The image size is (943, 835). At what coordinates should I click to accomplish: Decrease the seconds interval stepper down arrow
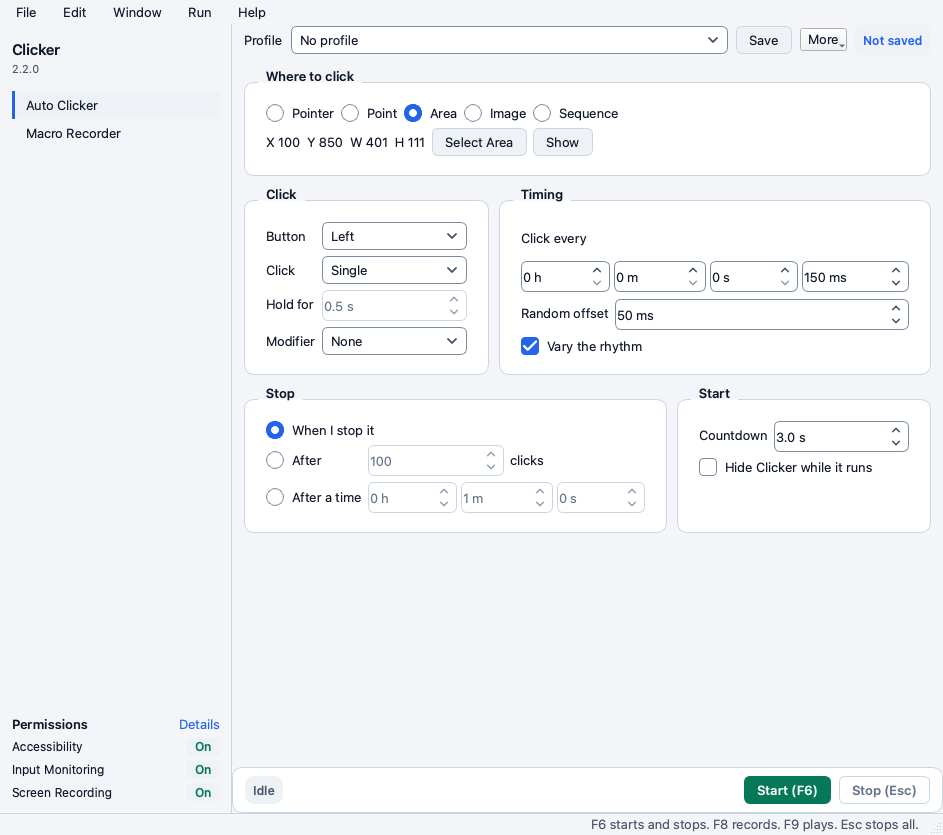pyautogui.click(x=785, y=283)
